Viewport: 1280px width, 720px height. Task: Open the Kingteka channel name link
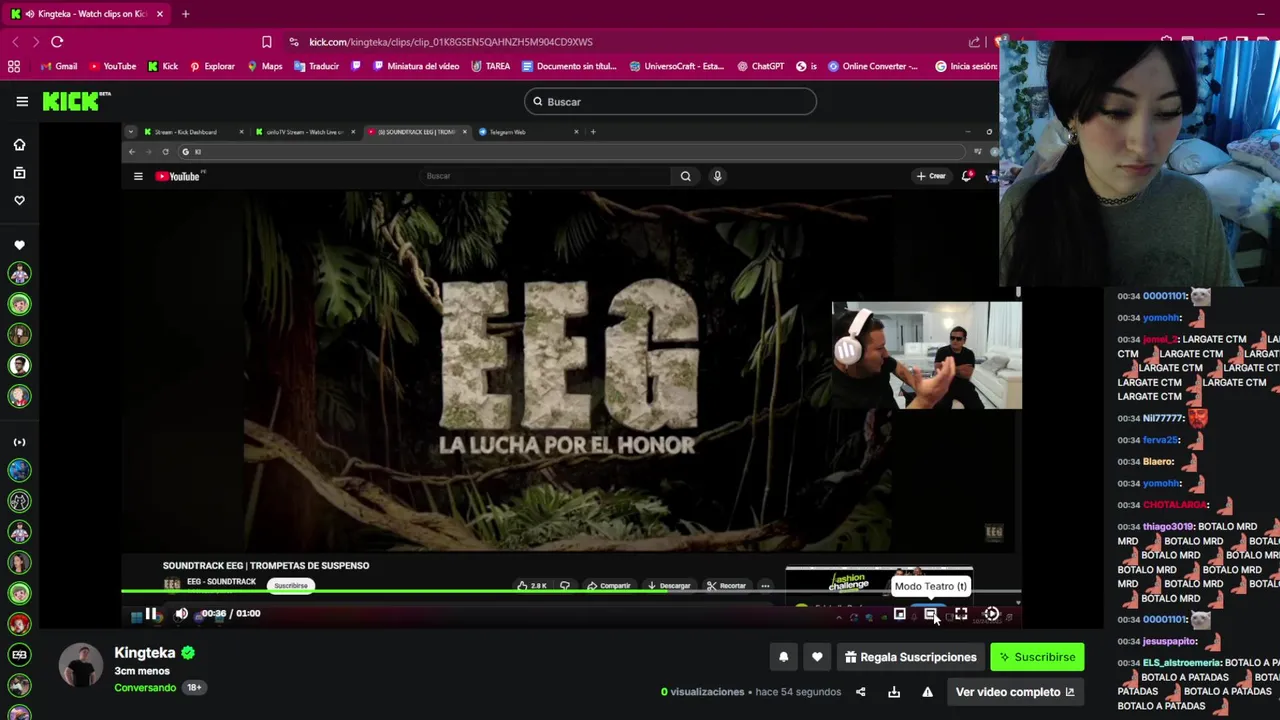pyautogui.click(x=144, y=652)
